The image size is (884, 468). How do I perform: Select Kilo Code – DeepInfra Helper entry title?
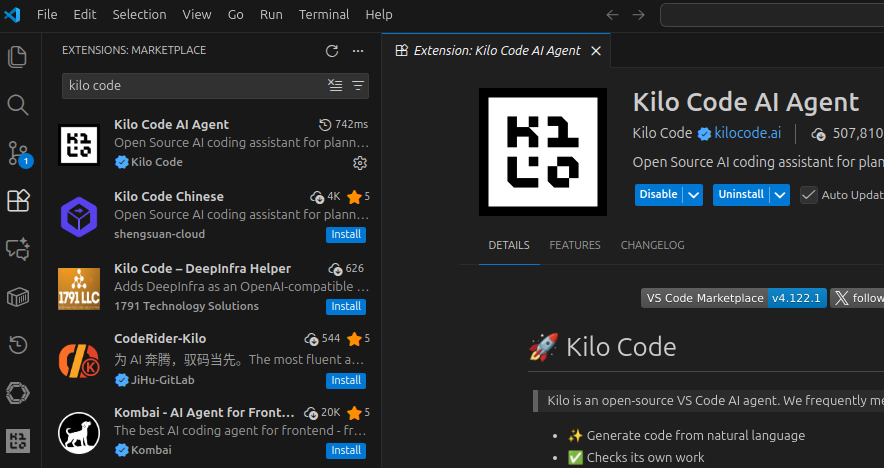click(202, 268)
